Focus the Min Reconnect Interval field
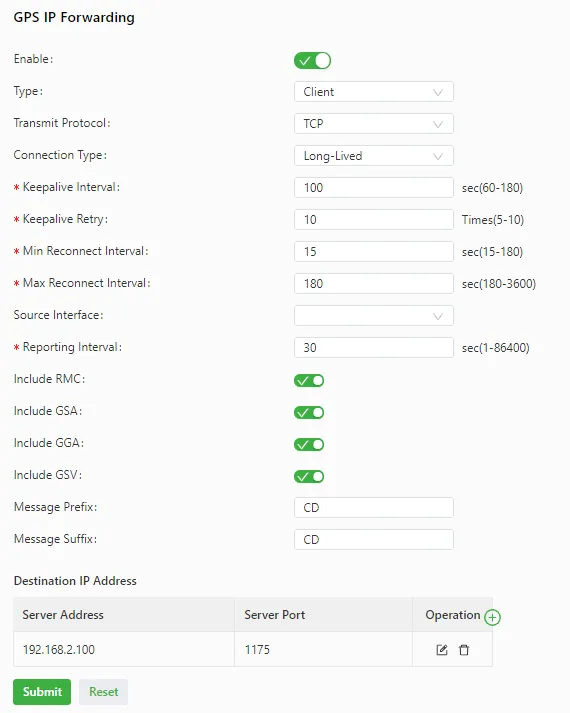This screenshot has width=570, height=713. tap(374, 251)
